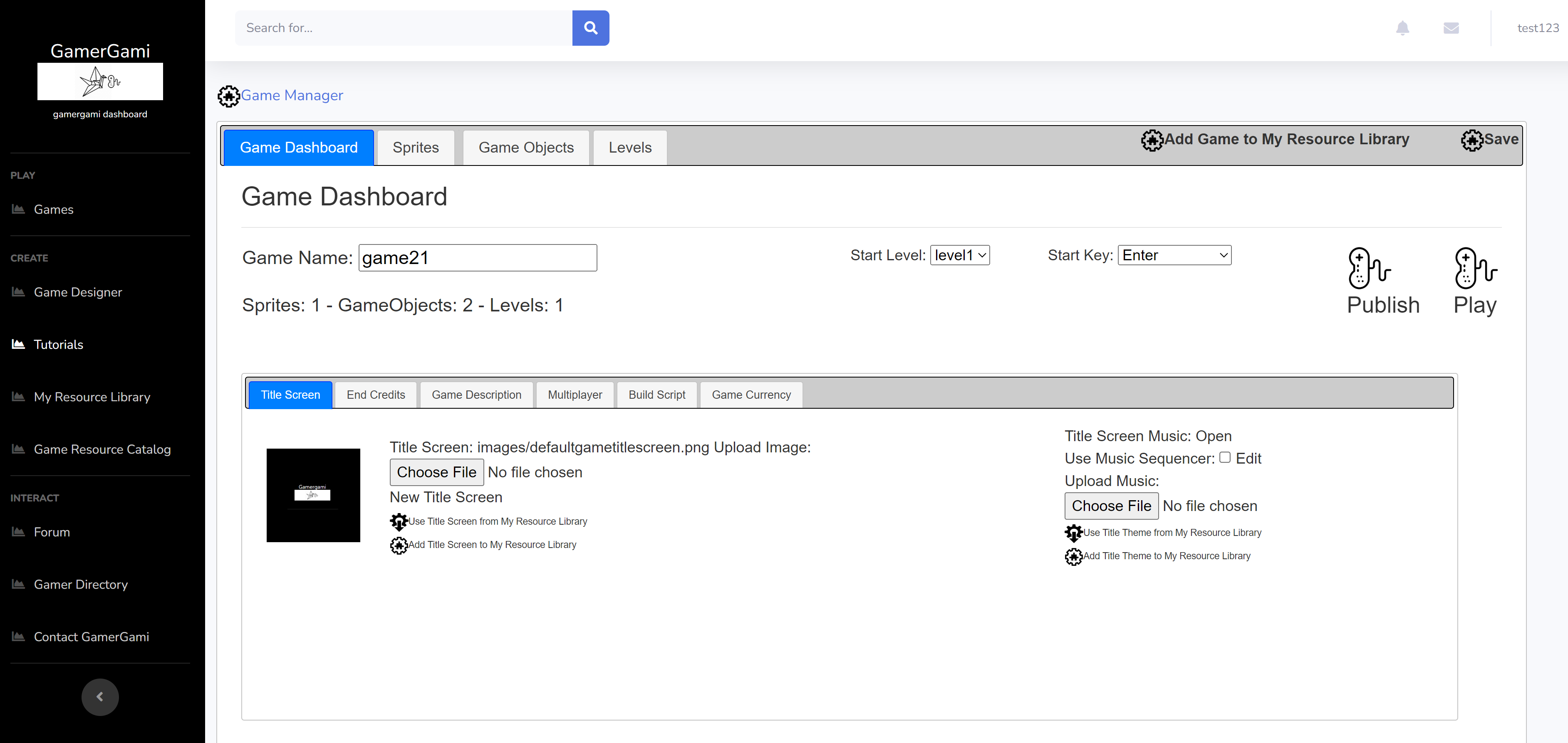This screenshot has width=1568, height=743.
Task: Switch to the Sprites tab
Action: pyautogui.click(x=415, y=148)
